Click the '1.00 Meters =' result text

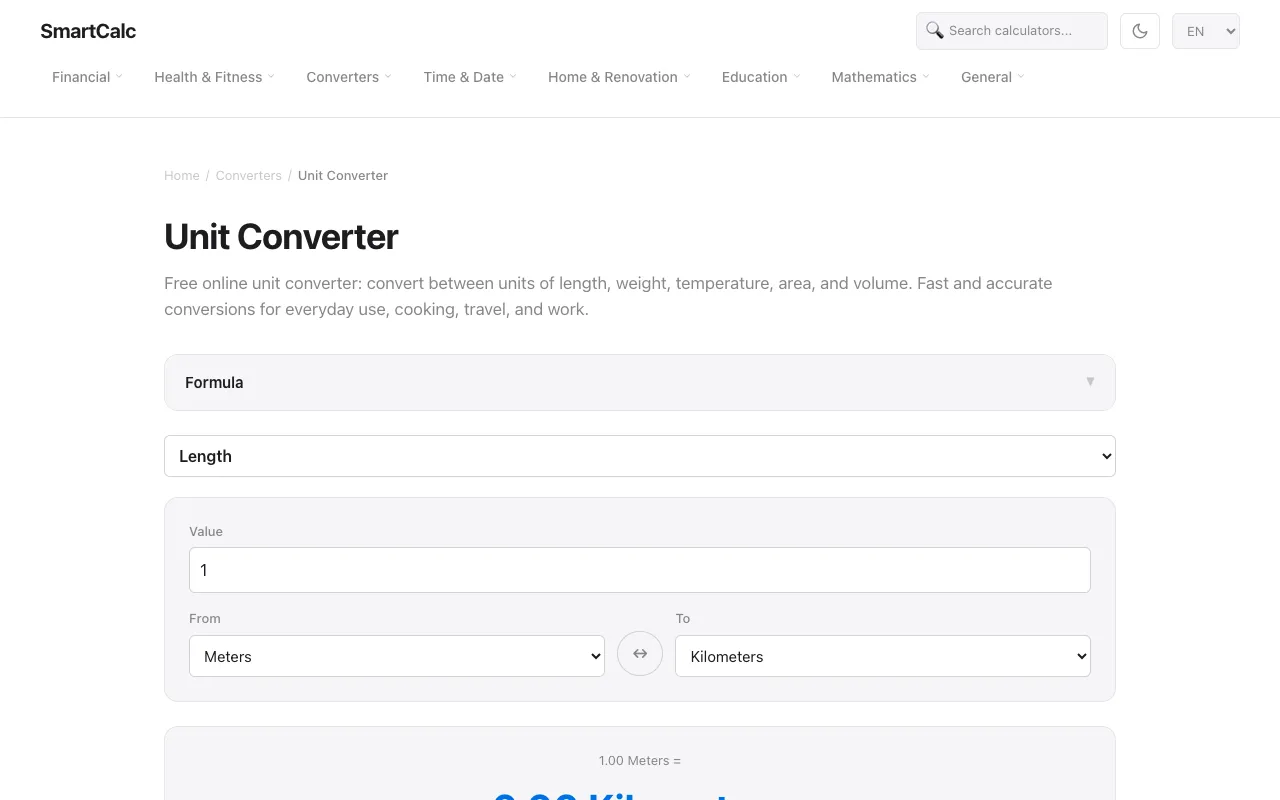point(640,760)
